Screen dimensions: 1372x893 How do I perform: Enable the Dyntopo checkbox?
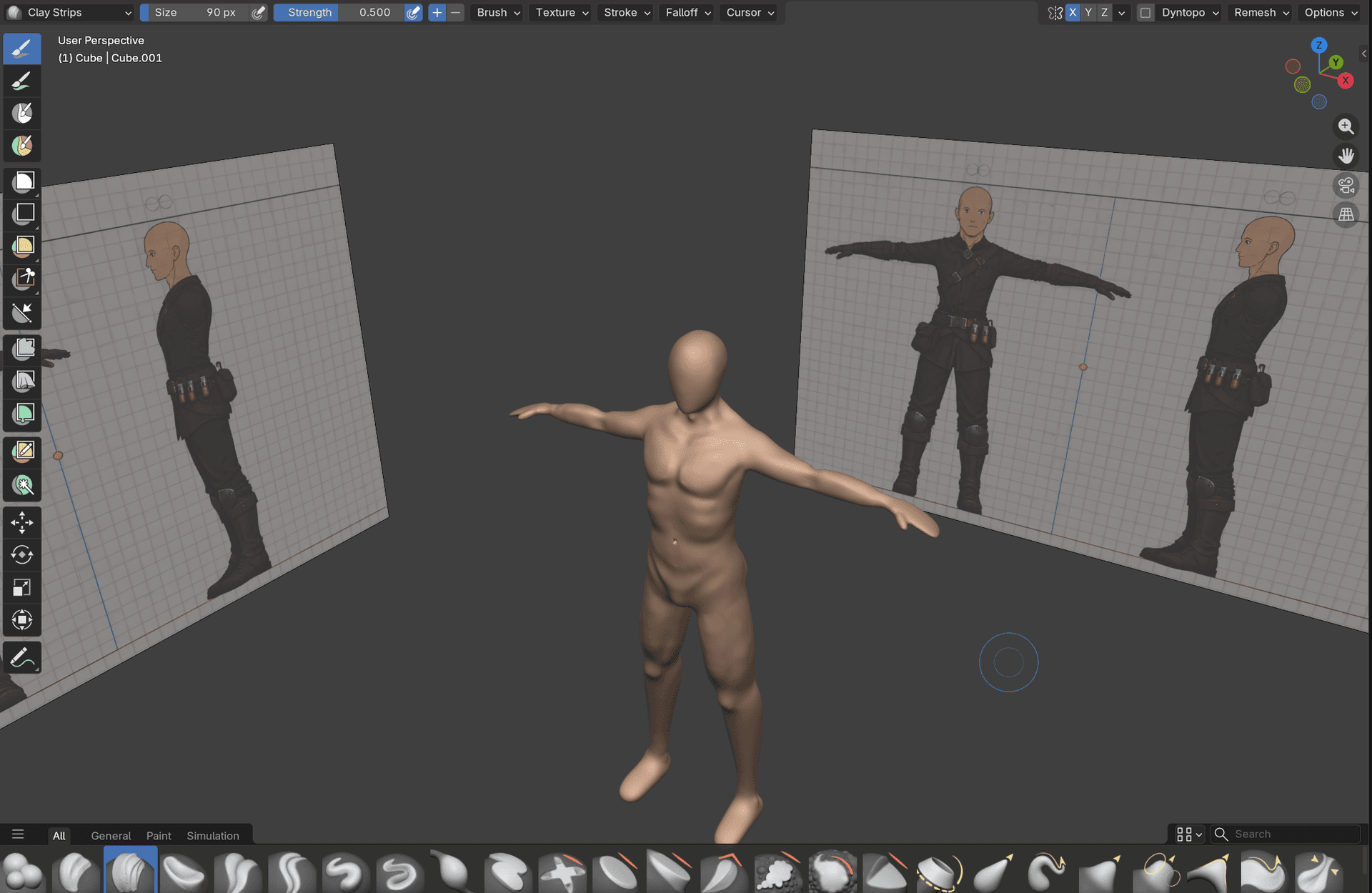1145,12
